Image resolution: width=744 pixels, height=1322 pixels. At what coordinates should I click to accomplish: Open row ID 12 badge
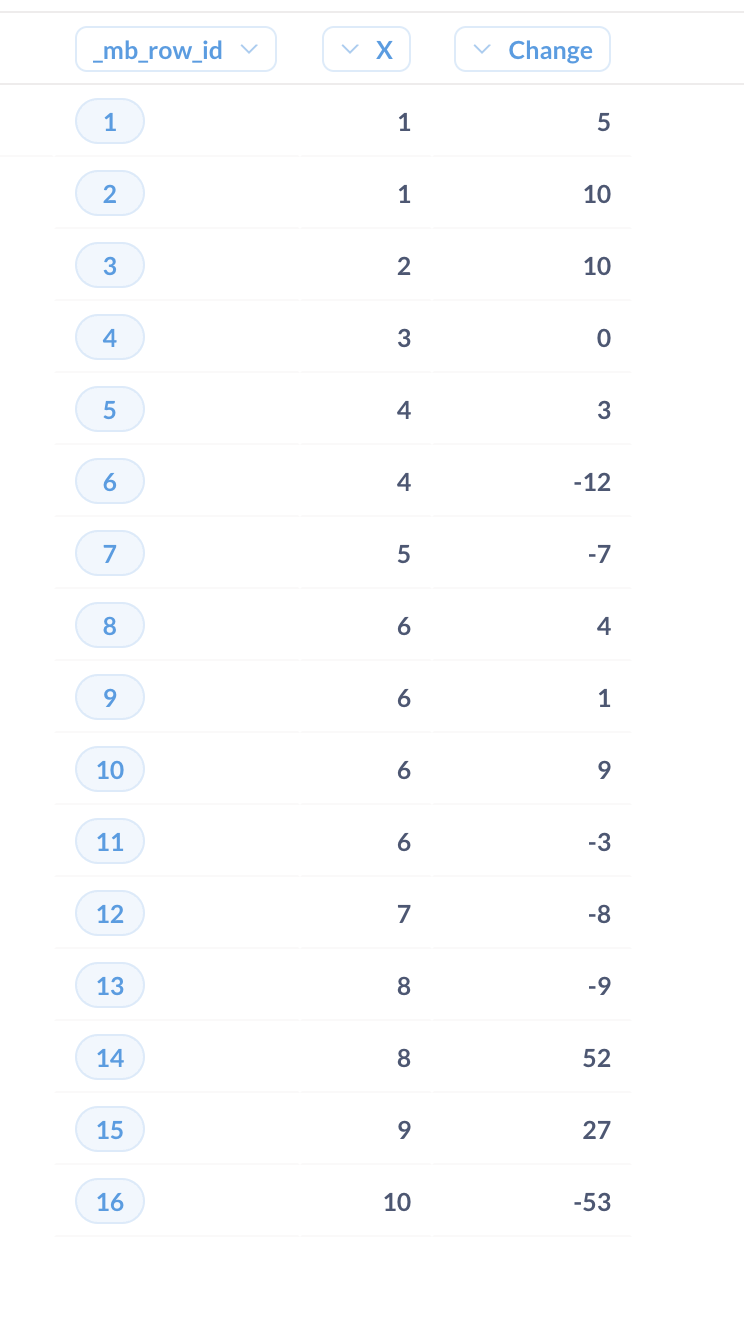click(110, 914)
